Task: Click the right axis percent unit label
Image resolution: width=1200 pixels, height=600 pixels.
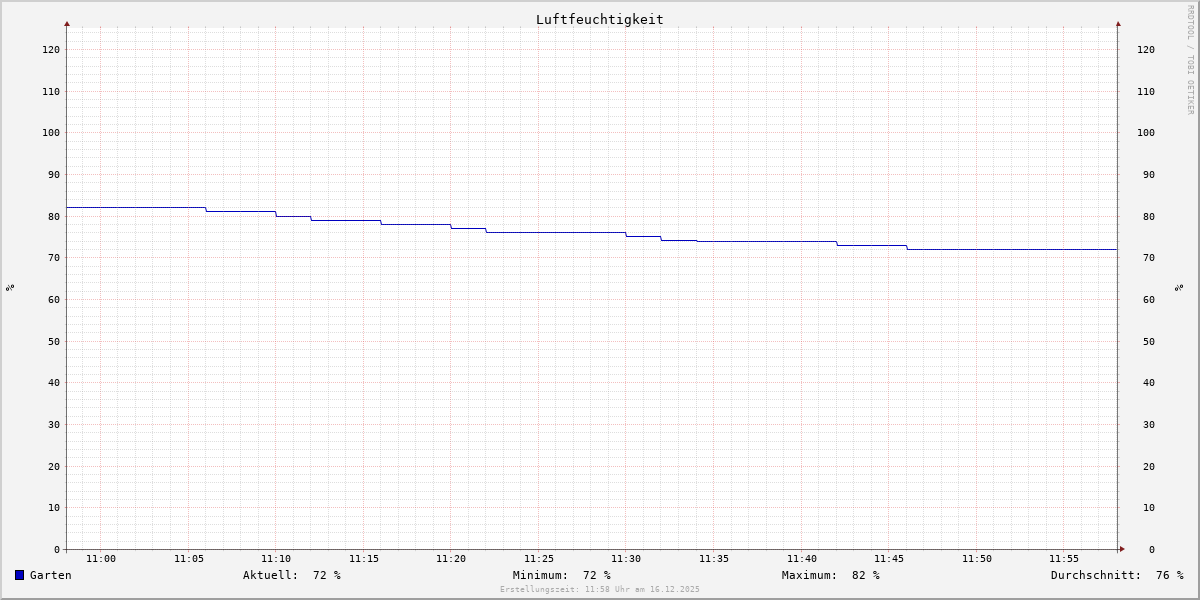Action: point(1179,287)
